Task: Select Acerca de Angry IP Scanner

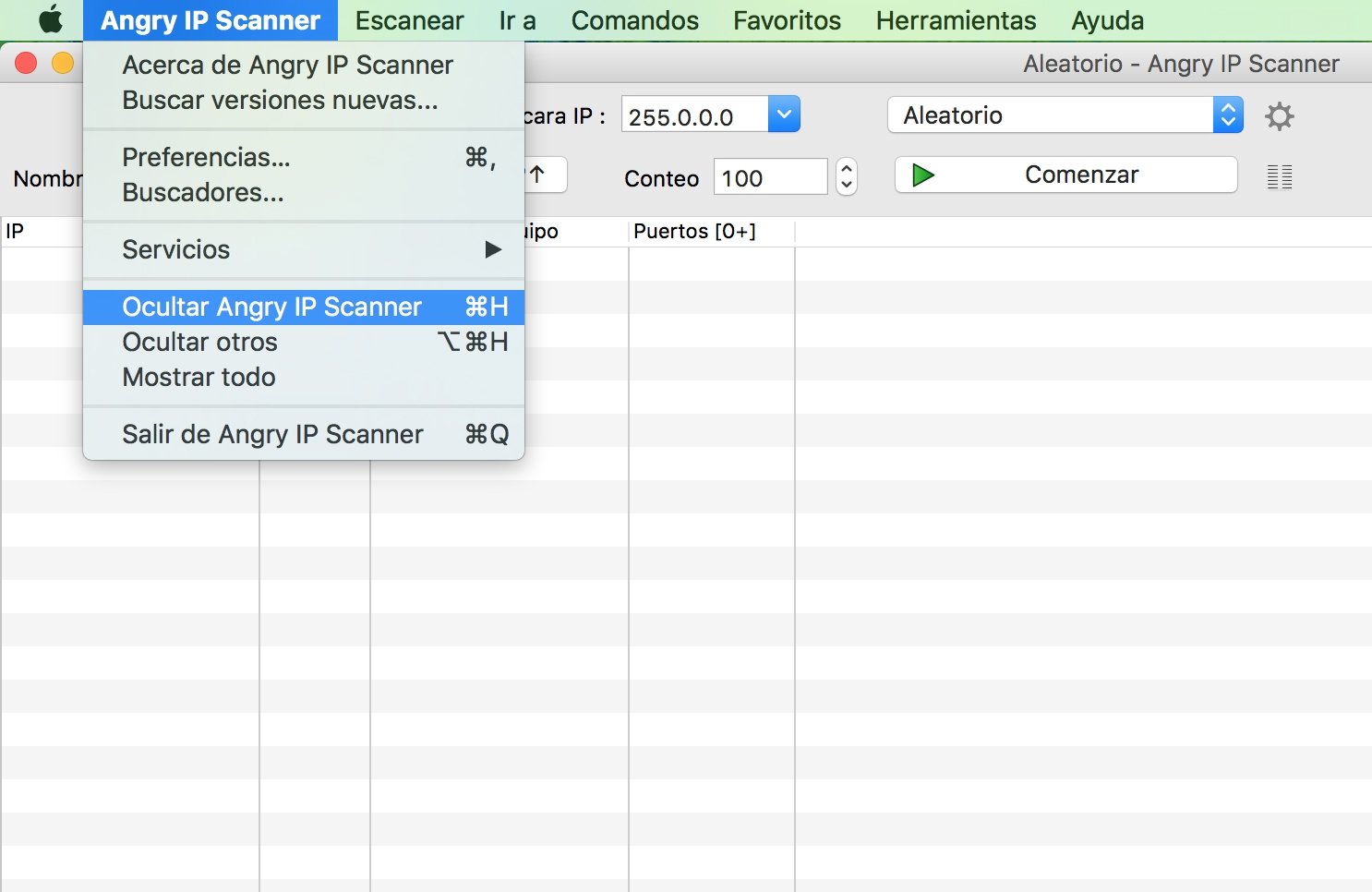Action: coord(304,65)
